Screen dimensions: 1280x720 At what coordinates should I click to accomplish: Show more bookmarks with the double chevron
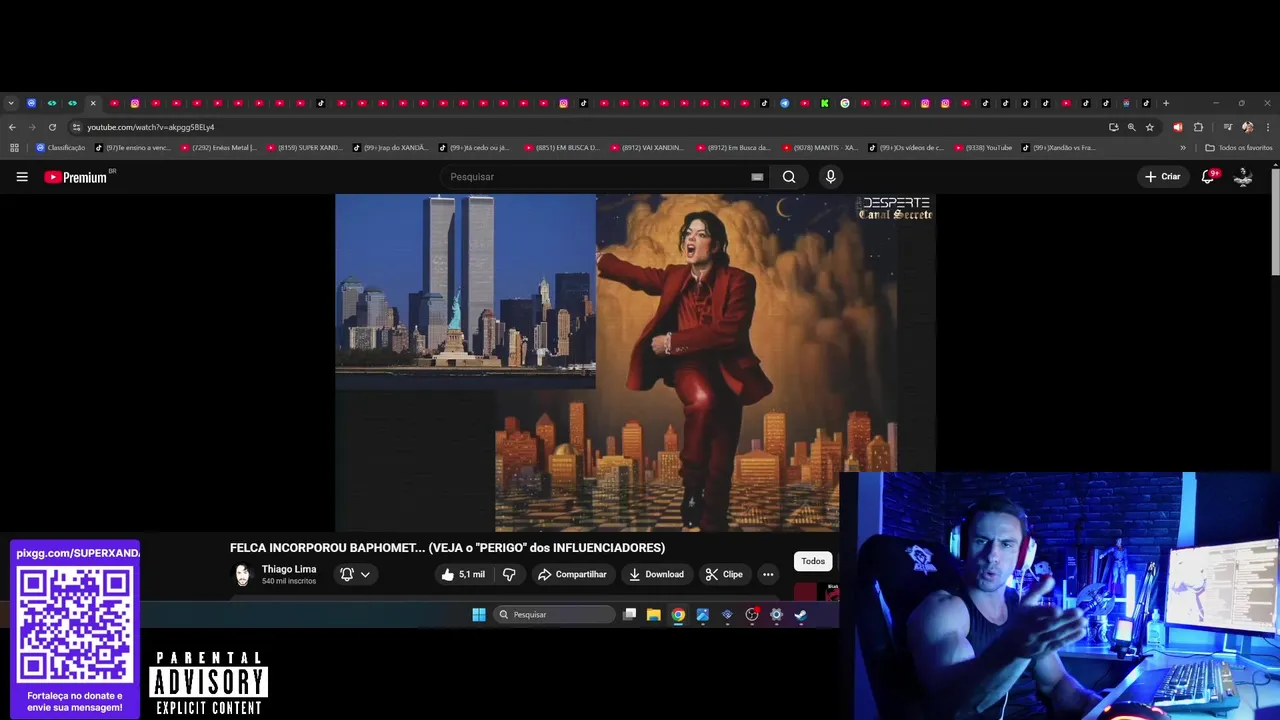(x=1183, y=148)
